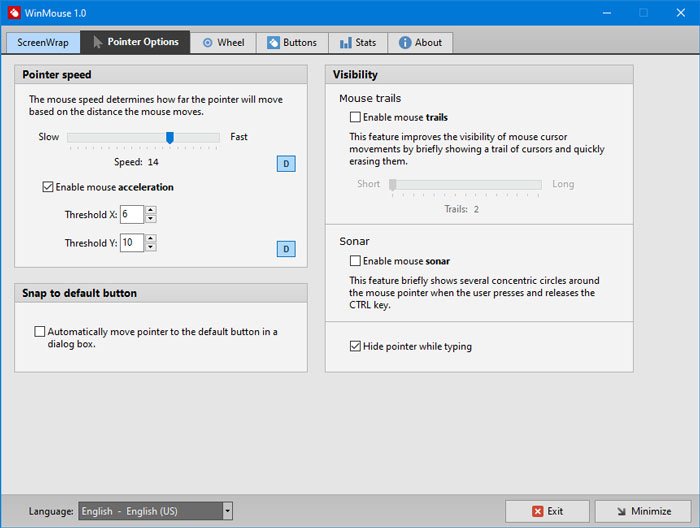This screenshot has height=528, width=700.
Task: Select the Pointer Options tab
Action: (x=135, y=42)
